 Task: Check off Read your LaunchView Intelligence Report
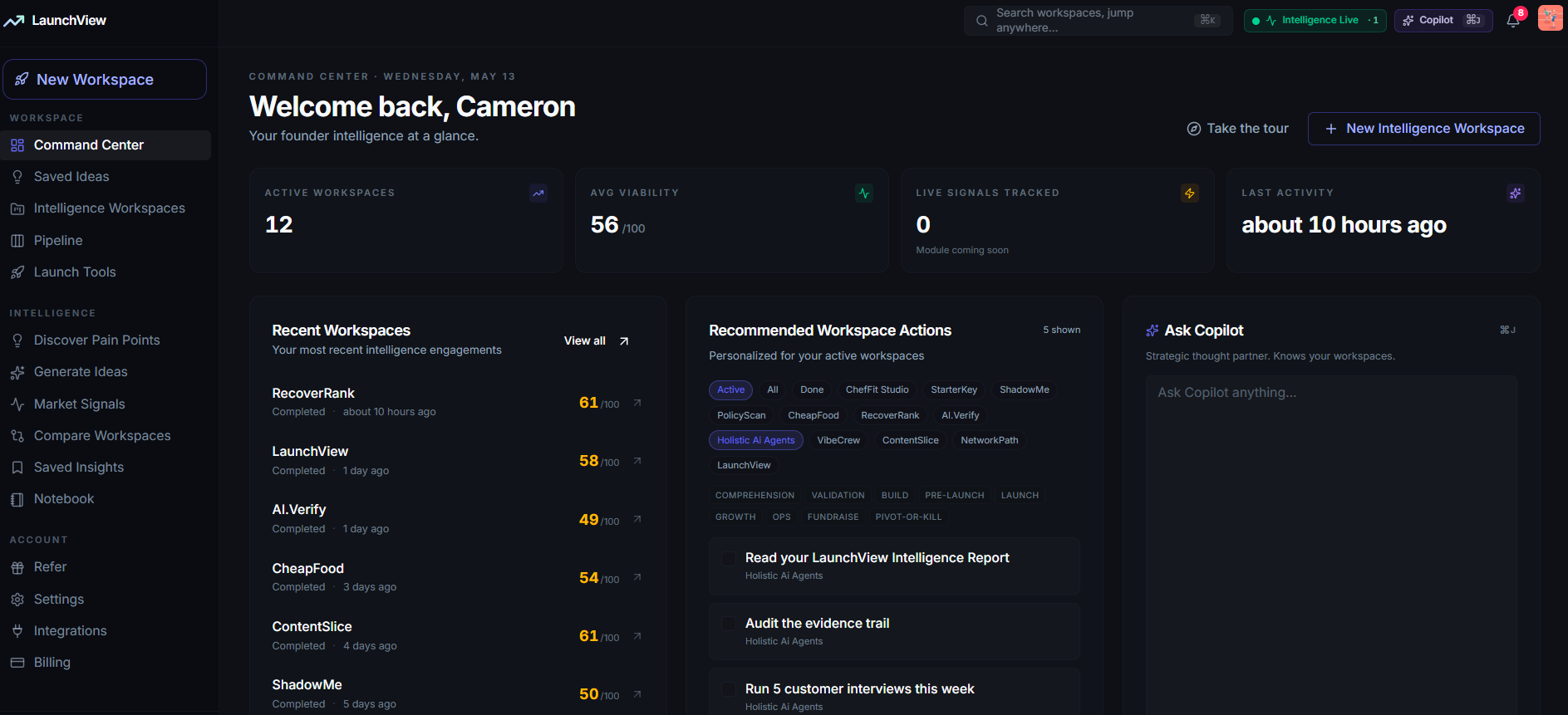click(729, 559)
